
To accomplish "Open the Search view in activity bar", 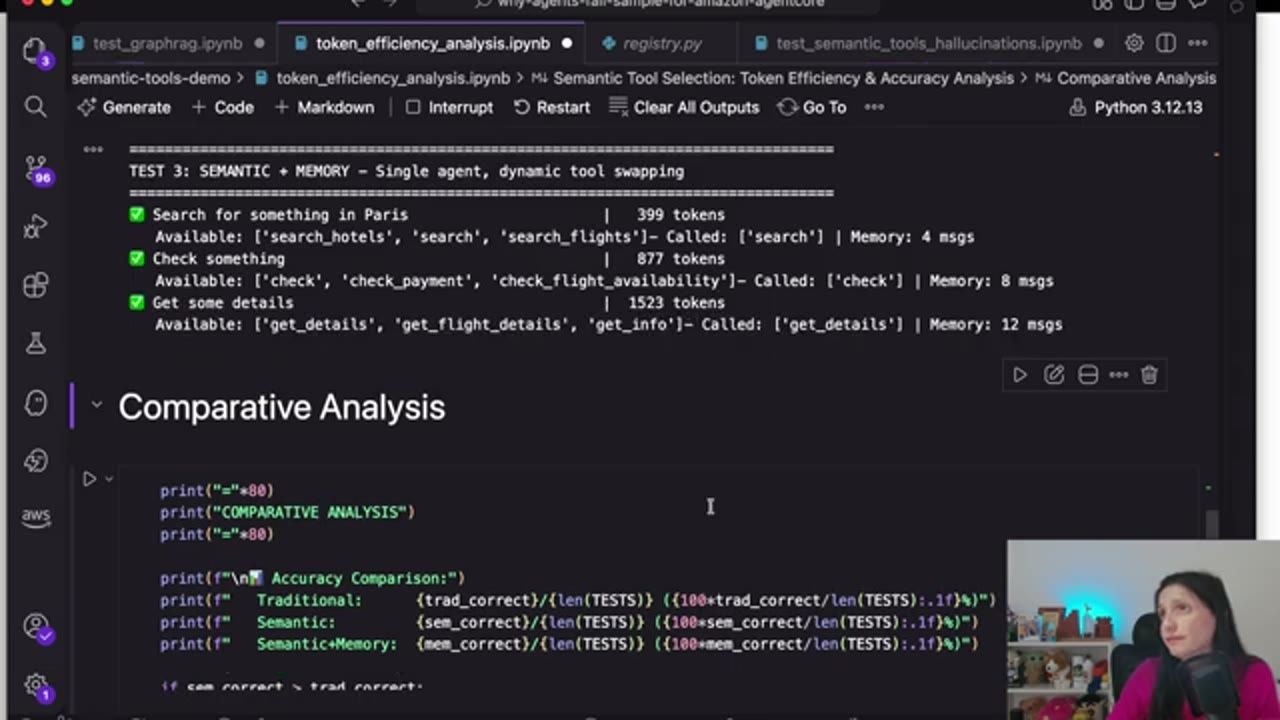I will click(35, 107).
